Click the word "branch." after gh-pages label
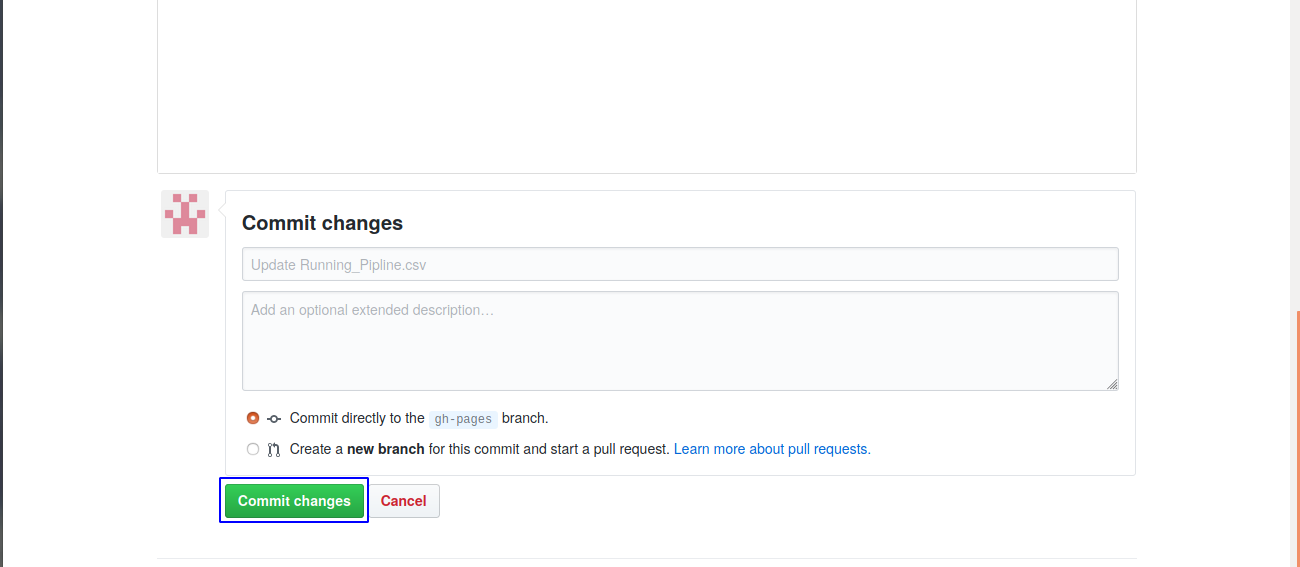Image resolution: width=1300 pixels, height=567 pixels. click(525, 418)
